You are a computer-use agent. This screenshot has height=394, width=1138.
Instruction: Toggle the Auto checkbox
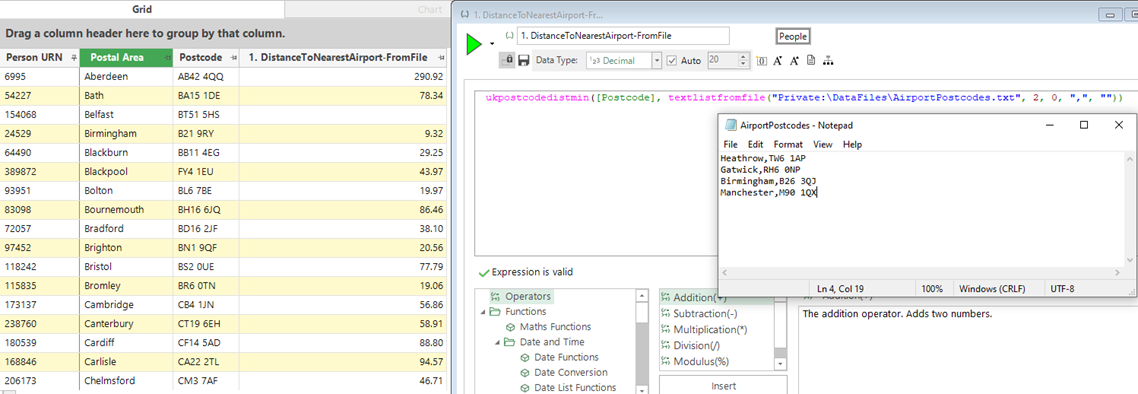(671, 61)
